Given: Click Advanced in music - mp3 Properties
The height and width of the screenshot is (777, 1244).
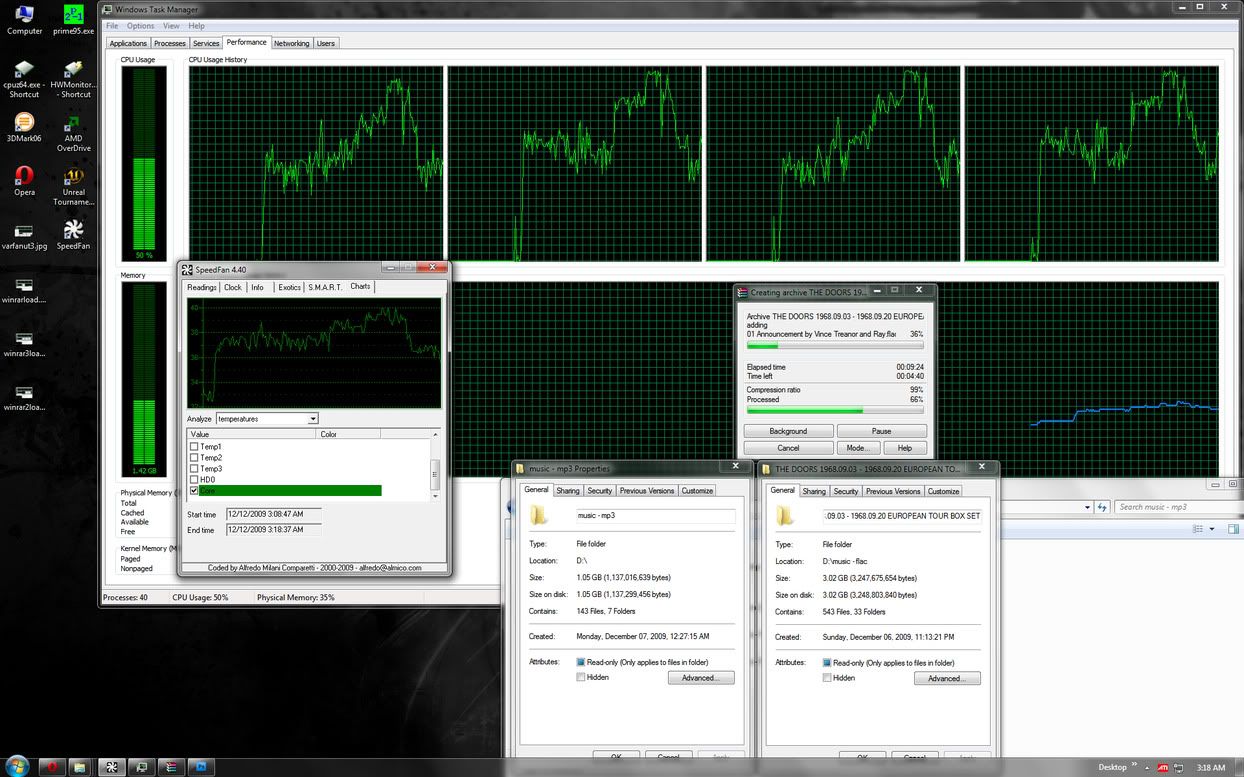Looking at the screenshot, I should [x=700, y=678].
